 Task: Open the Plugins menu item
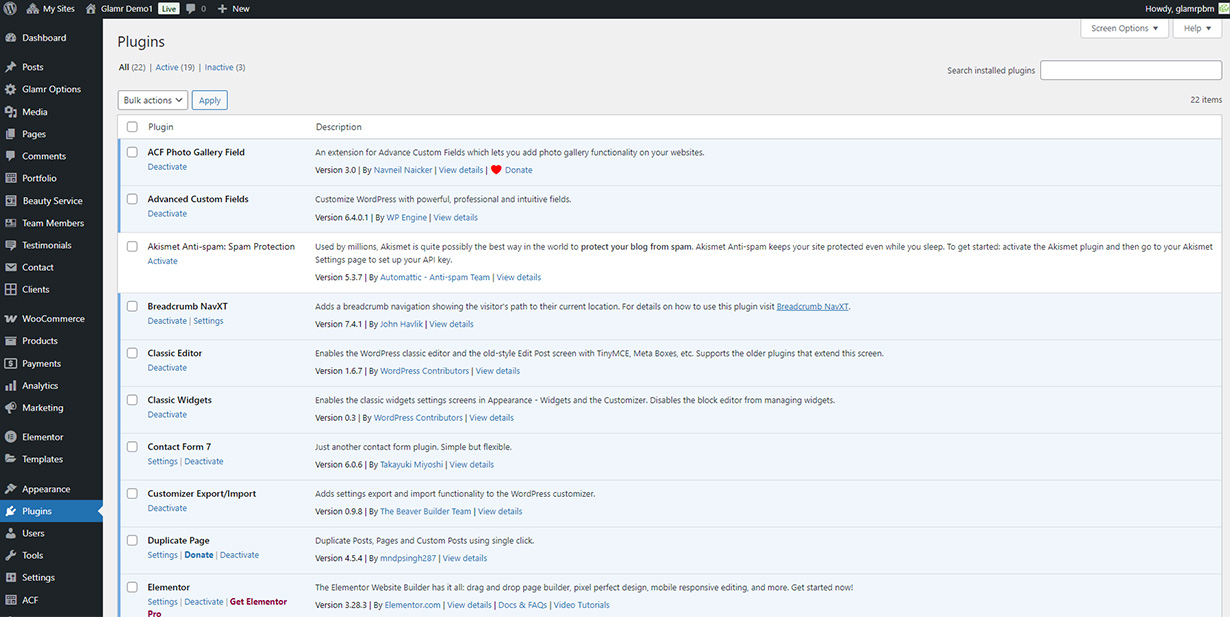coord(51,511)
